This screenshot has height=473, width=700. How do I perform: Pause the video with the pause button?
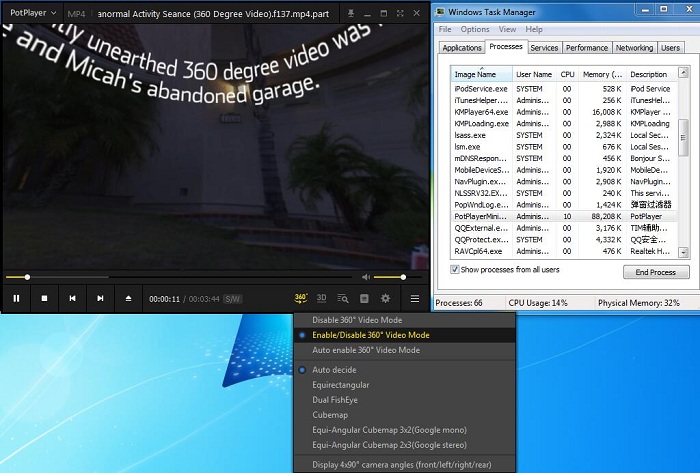[x=17, y=299]
